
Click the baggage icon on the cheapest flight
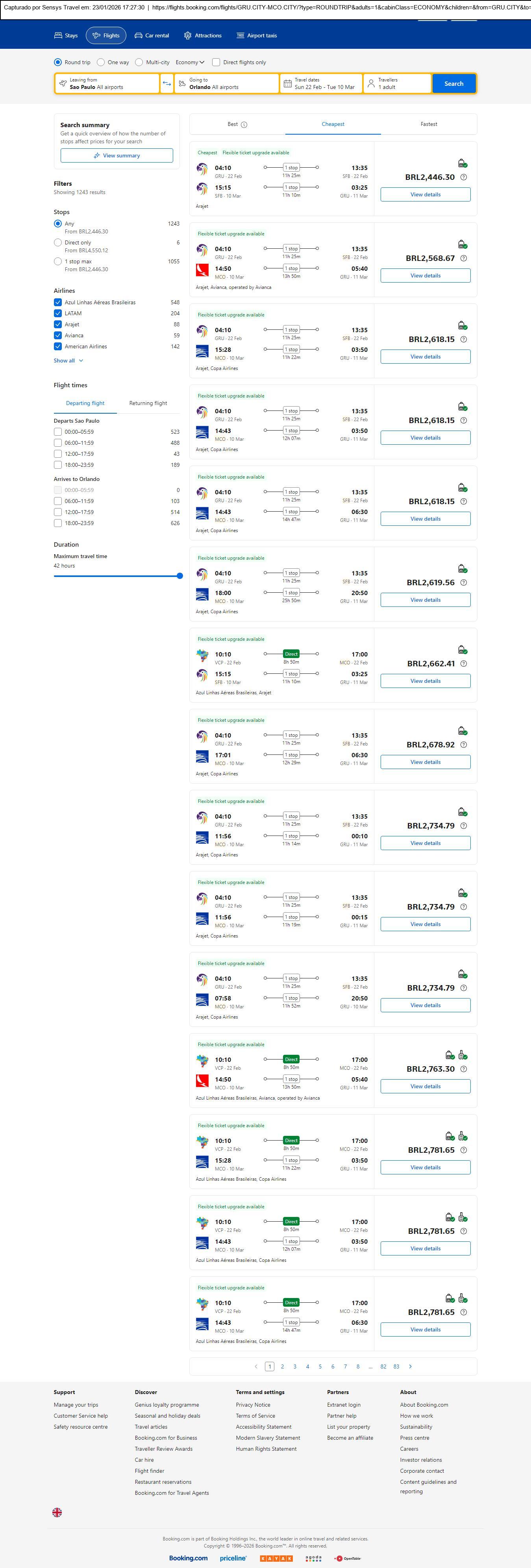pos(462,163)
